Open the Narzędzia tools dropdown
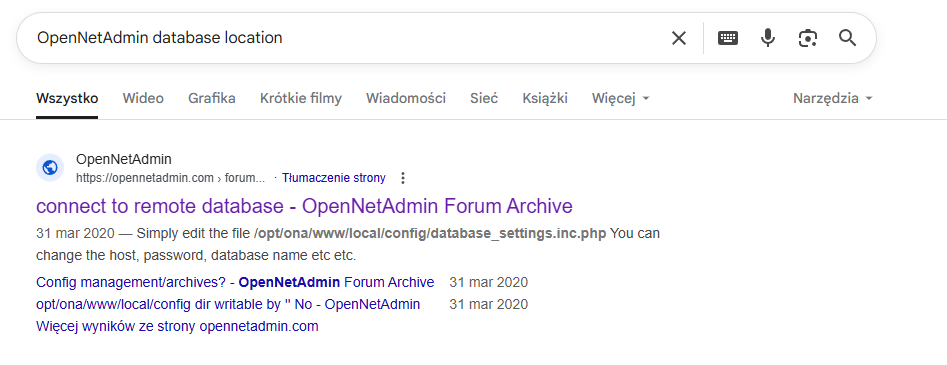 click(x=833, y=98)
